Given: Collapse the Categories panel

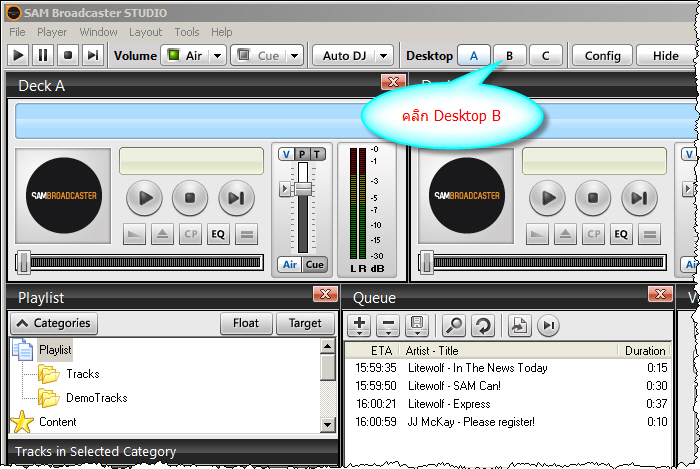Looking at the screenshot, I should tap(54, 323).
